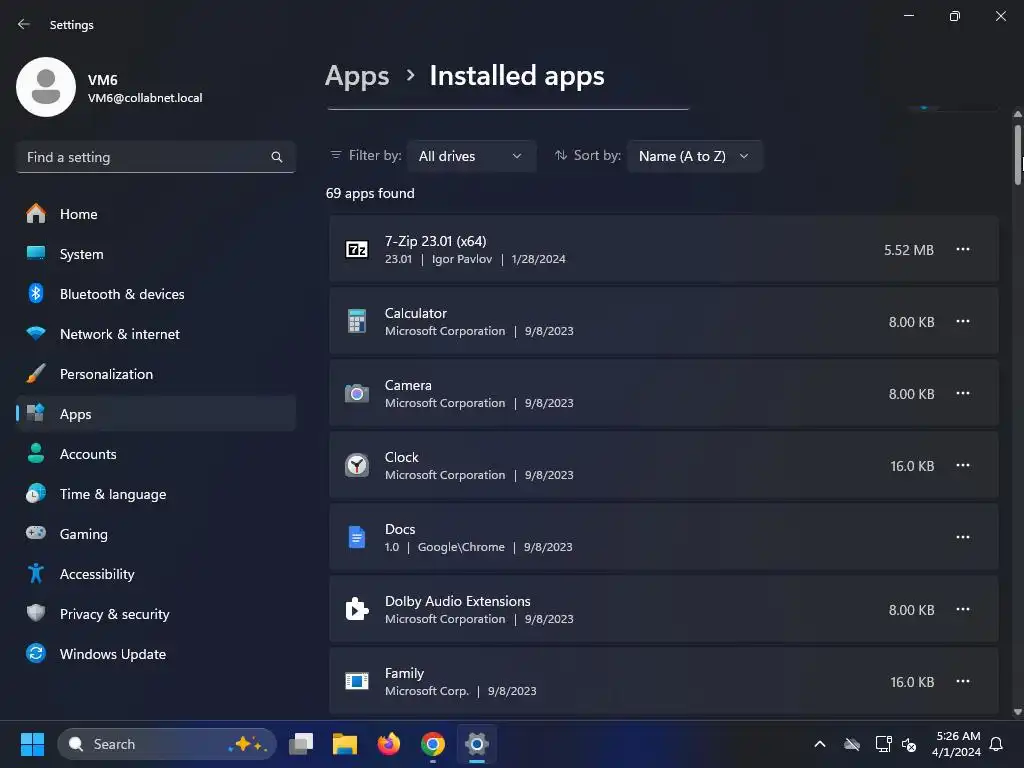This screenshot has width=1024, height=768.
Task: Open more options for Clock
Action: tap(963, 465)
